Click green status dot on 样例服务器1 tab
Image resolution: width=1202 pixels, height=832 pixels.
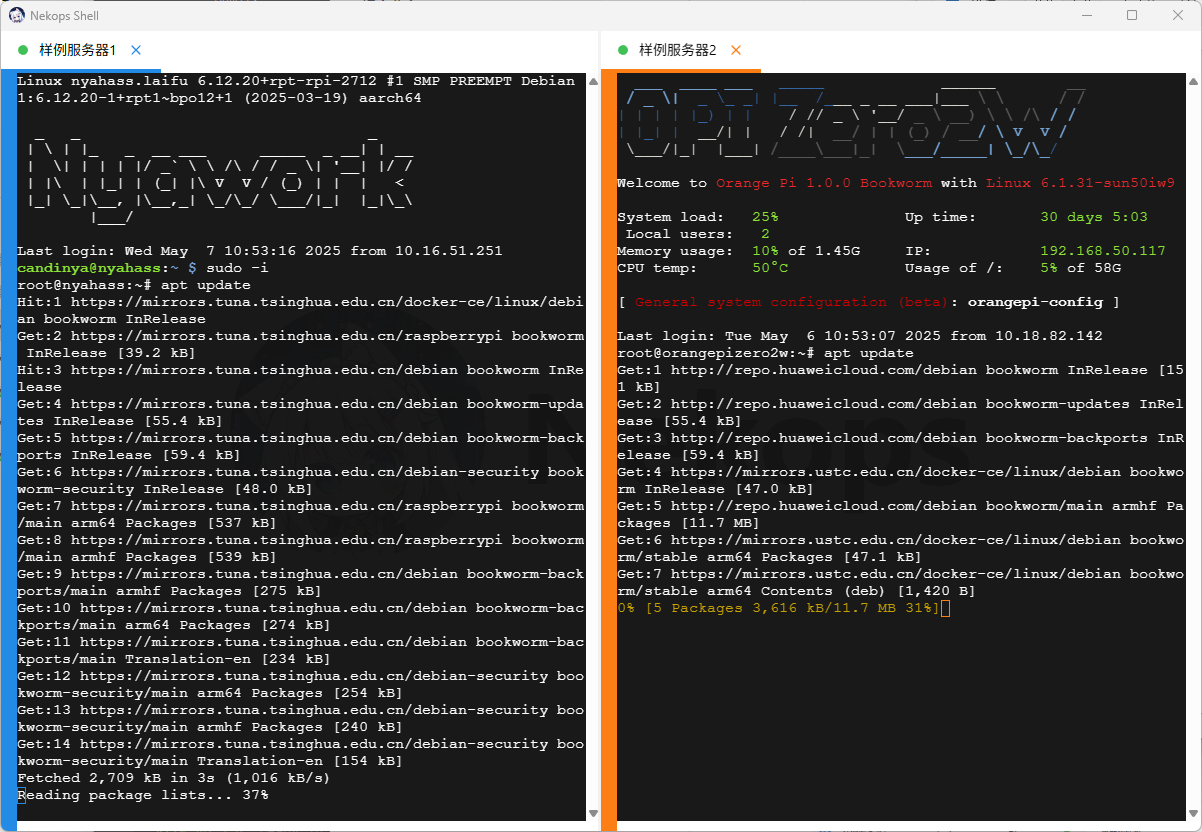coord(23,50)
